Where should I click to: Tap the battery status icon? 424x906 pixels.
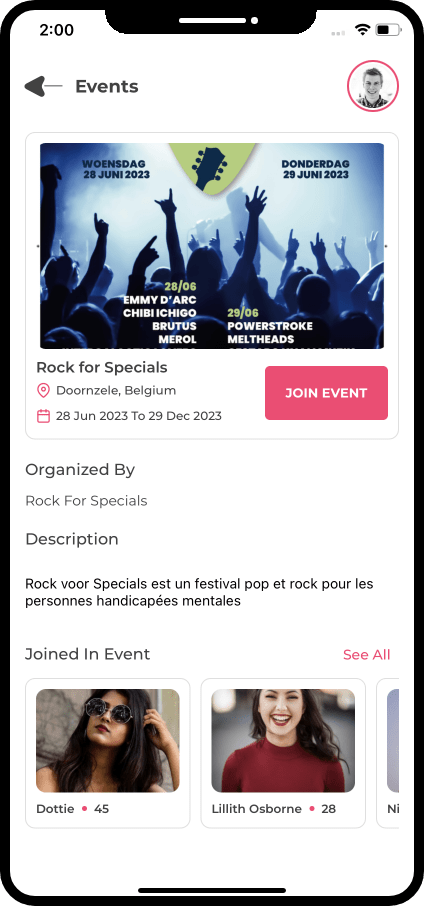386,29
